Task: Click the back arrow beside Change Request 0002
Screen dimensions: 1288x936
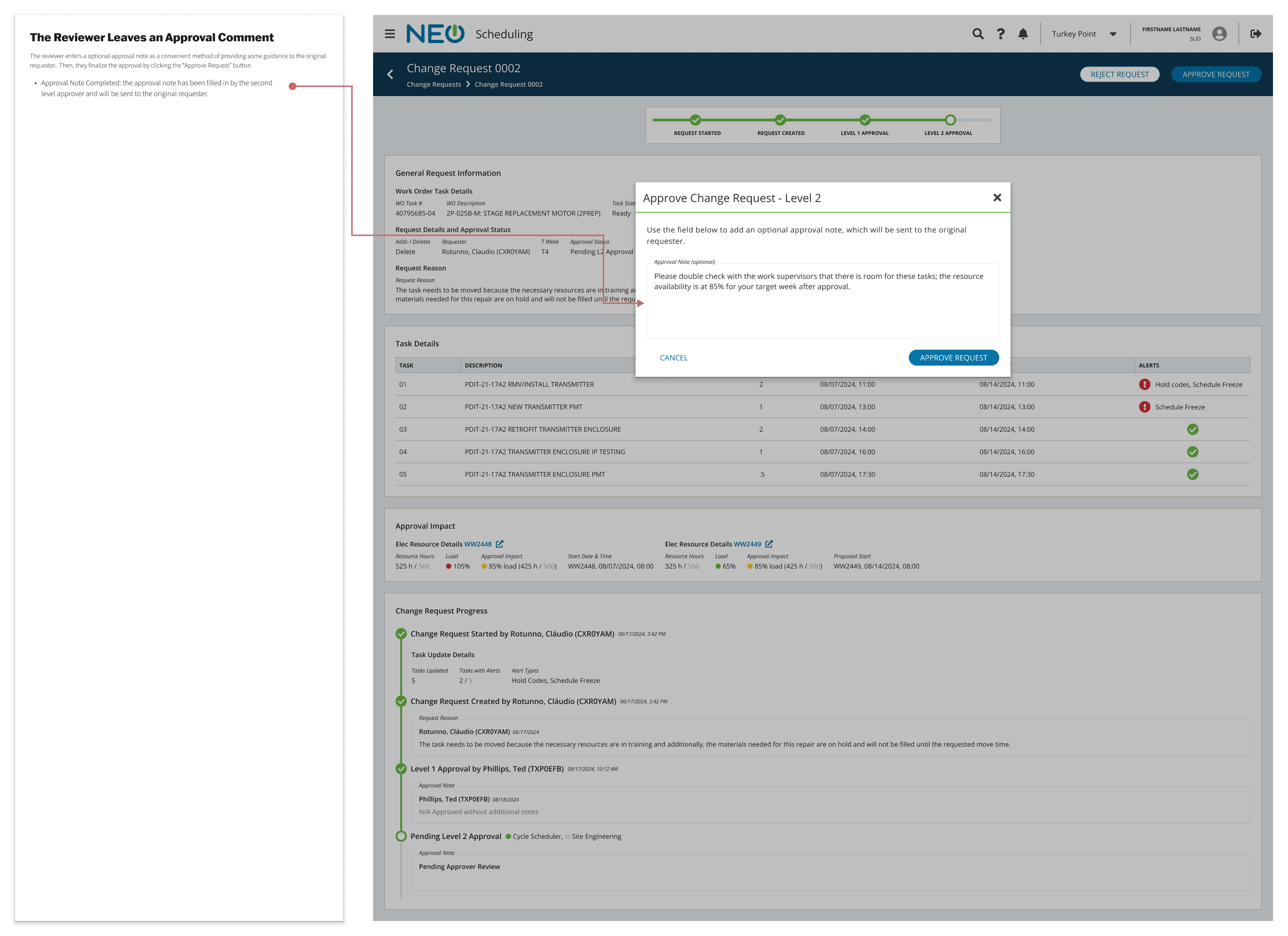Action: pos(390,75)
